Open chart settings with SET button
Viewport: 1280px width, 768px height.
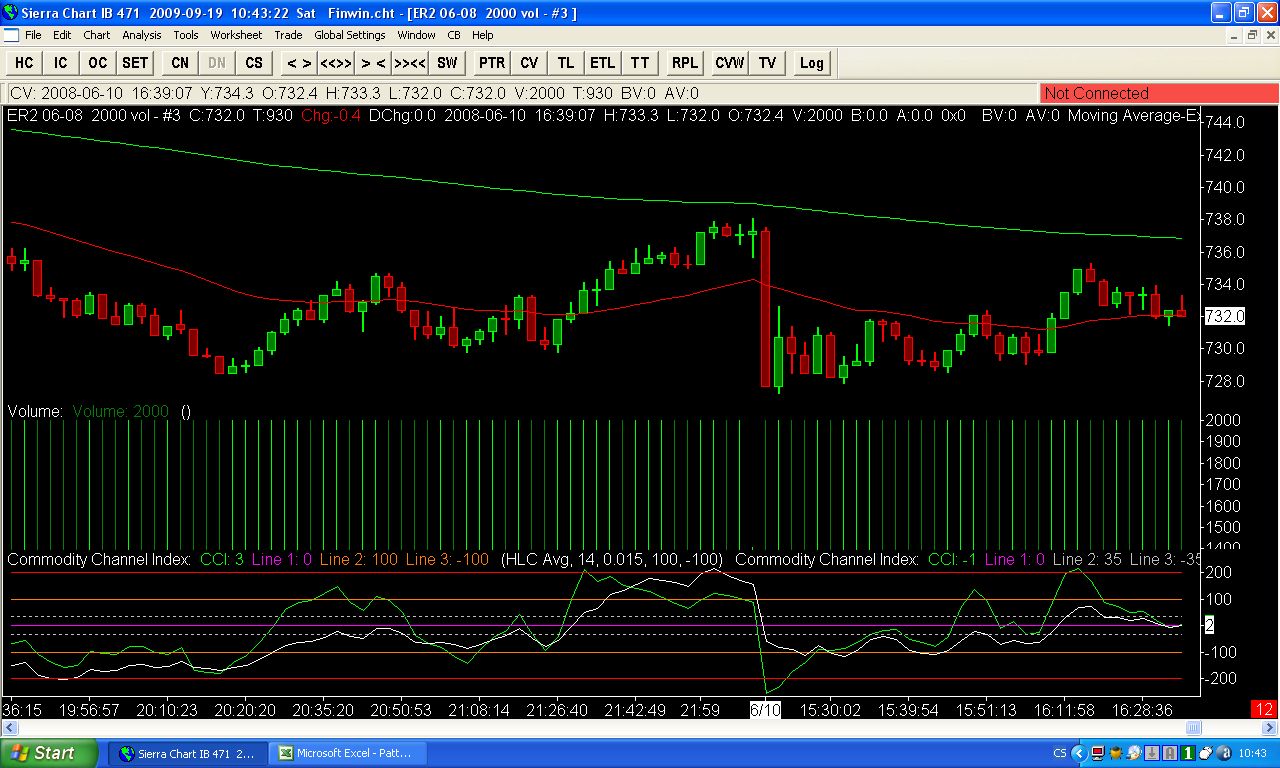click(x=135, y=63)
